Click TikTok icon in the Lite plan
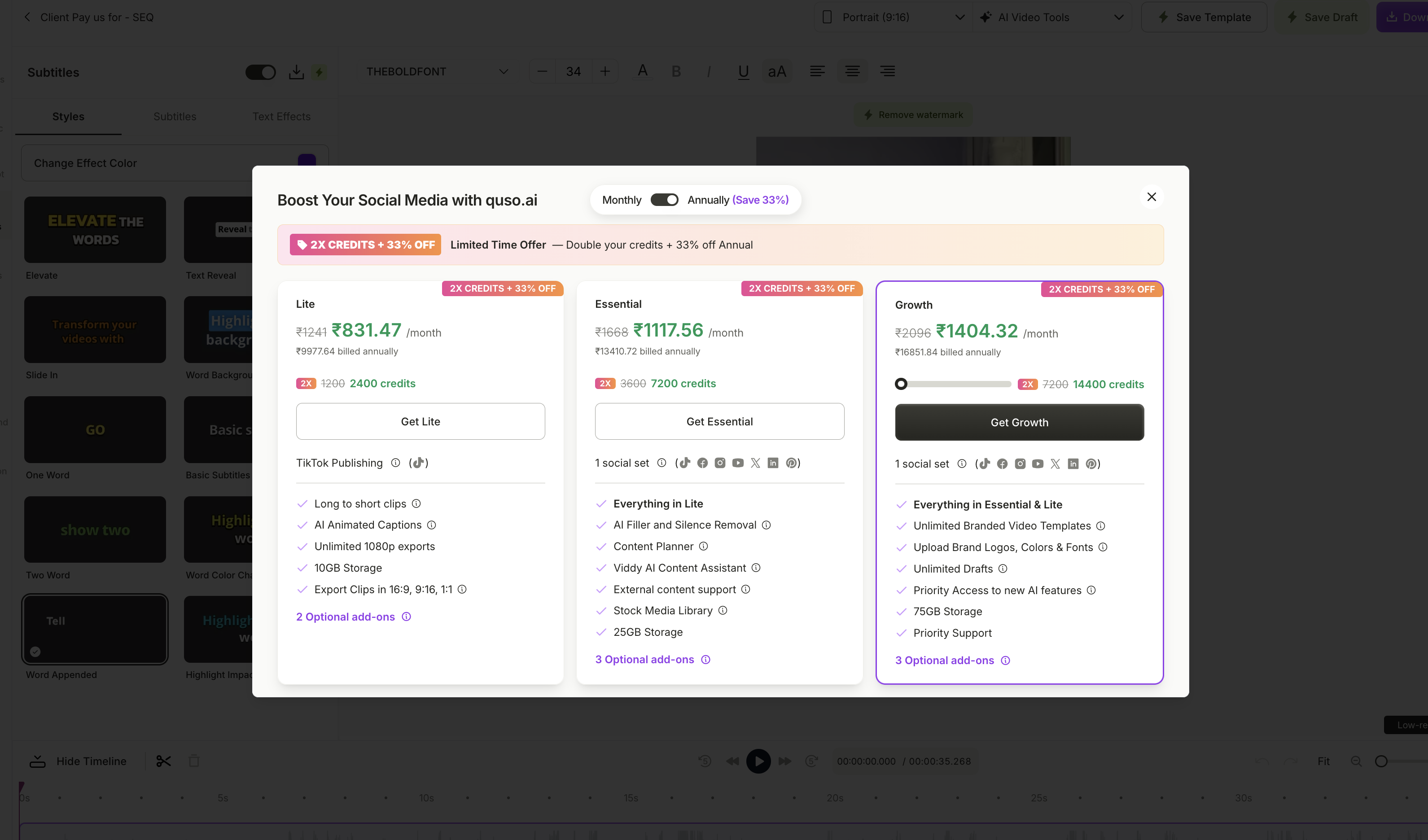1428x840 pixels. pyautogui.click(x=418, y=463)
